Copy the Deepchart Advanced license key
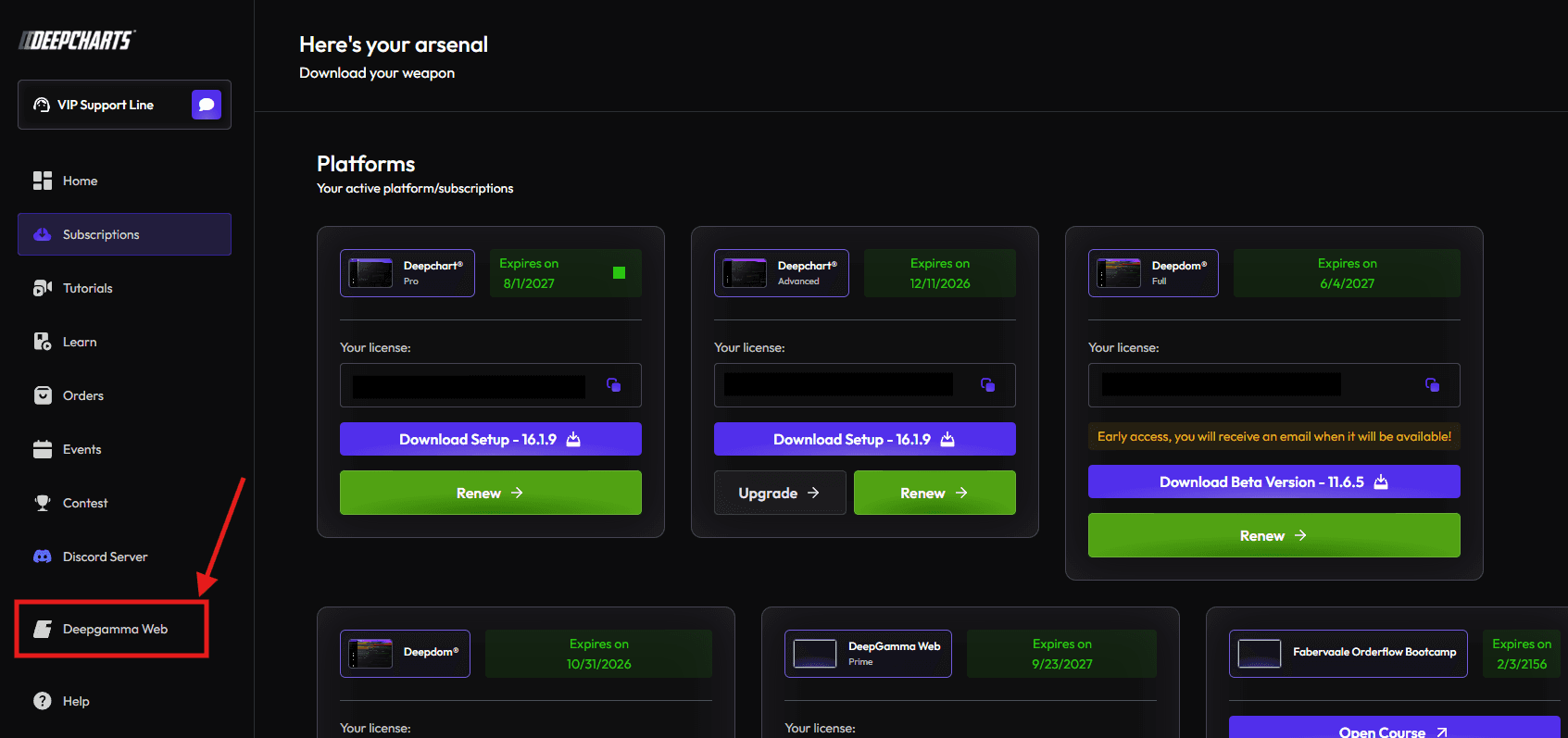The width and height of the screenshot is (1568, 738). point(987,385)
